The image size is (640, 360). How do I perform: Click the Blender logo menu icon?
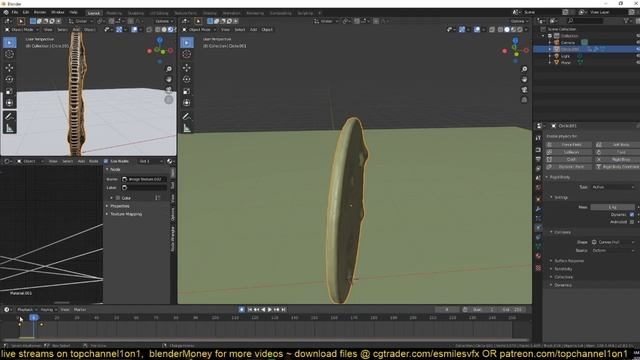tap(6, 13)
